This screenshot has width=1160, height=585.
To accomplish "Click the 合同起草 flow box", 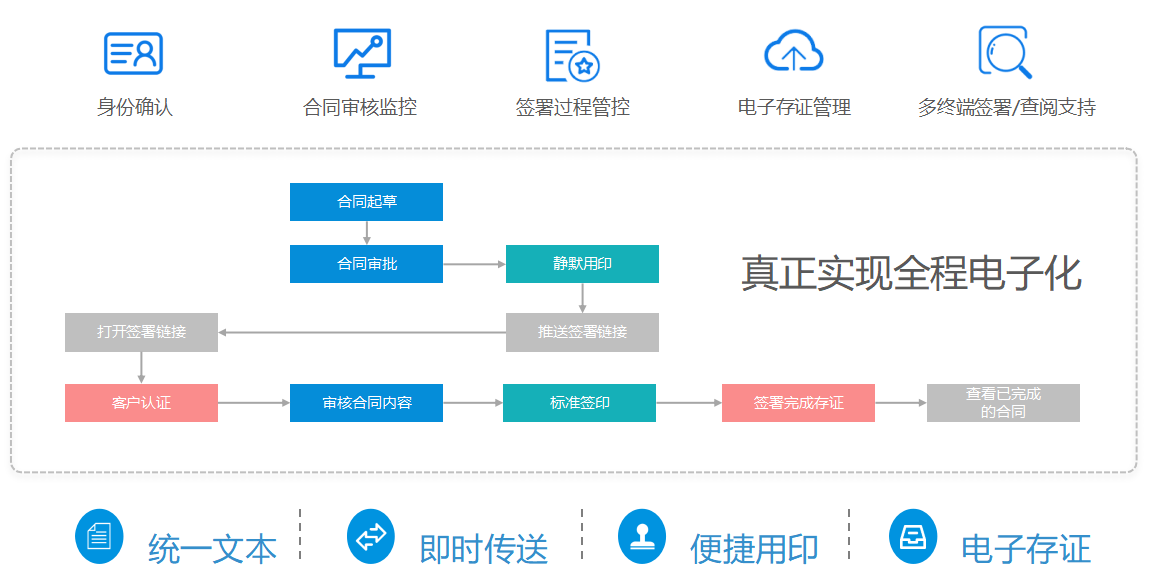I will 366,202.
